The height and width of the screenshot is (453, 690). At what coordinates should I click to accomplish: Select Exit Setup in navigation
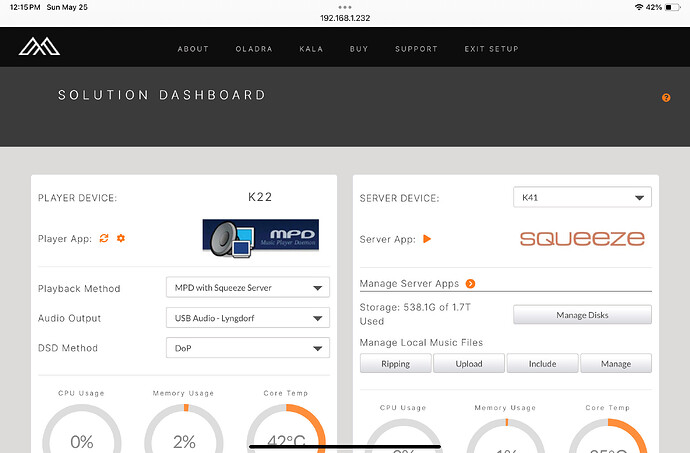491,49
